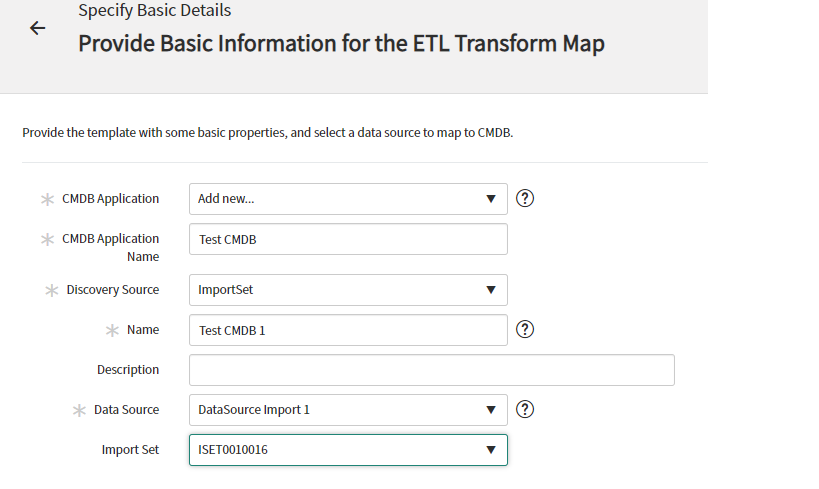
Task: Focus the CMDB Application Name text box
Action: 348,239
